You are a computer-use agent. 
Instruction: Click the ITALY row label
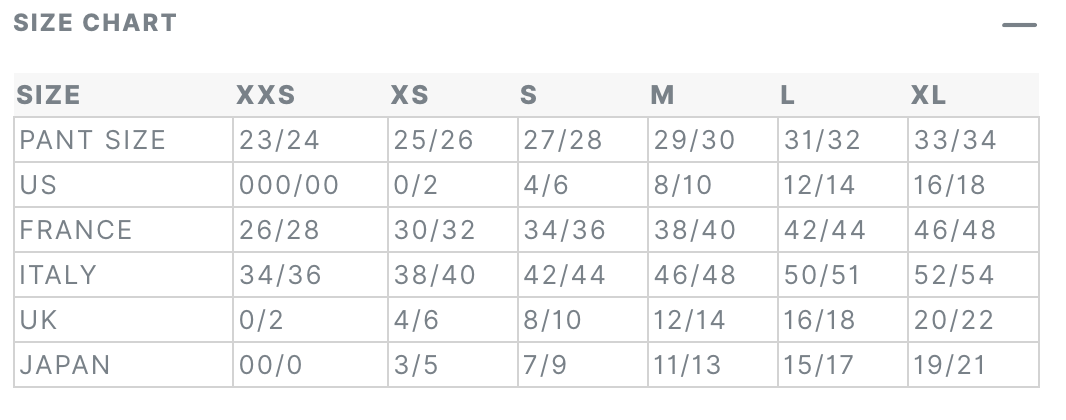click(58, 275)
